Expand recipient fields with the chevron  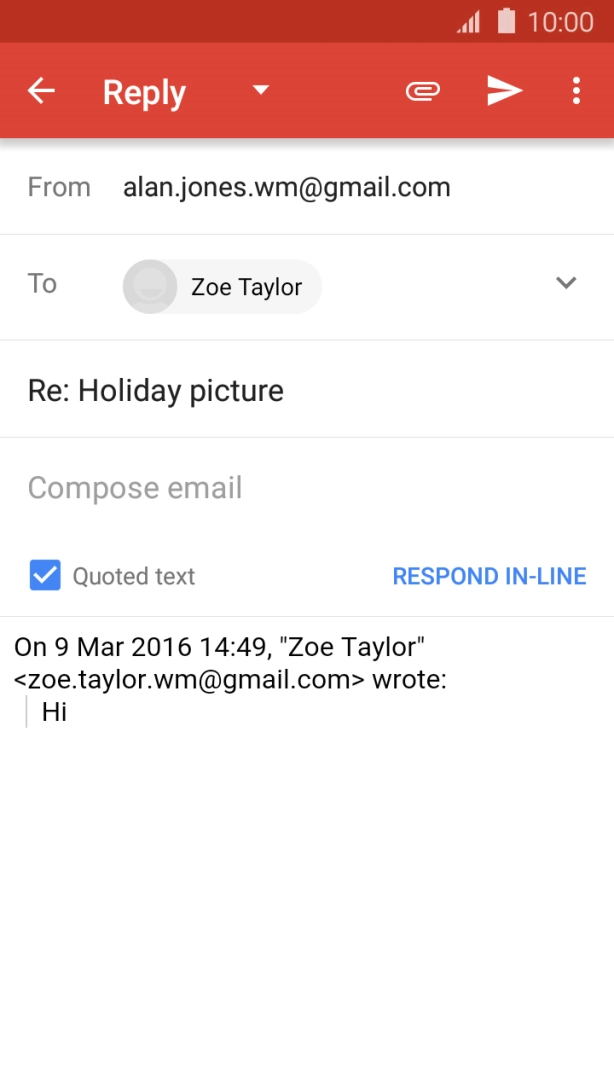click(x=566, y=283)
